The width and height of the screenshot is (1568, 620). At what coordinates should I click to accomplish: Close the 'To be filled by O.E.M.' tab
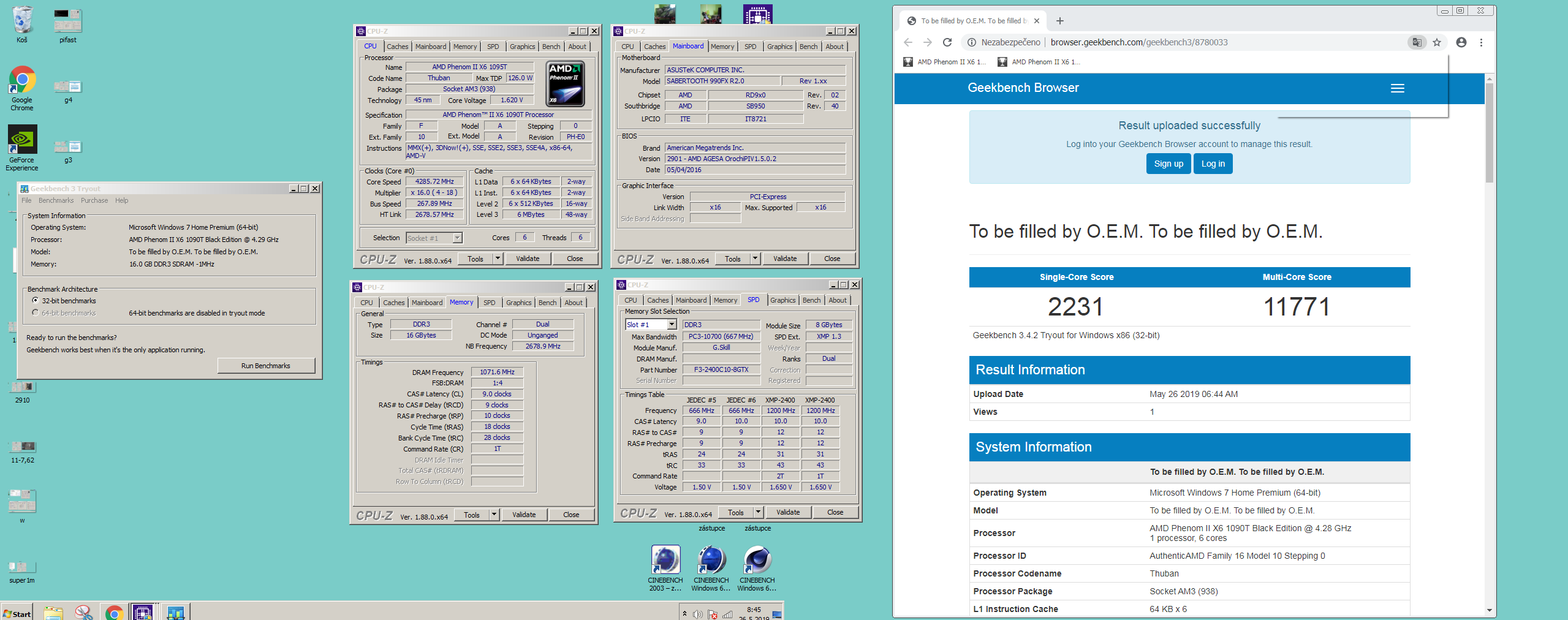[x=1037, y=21]
